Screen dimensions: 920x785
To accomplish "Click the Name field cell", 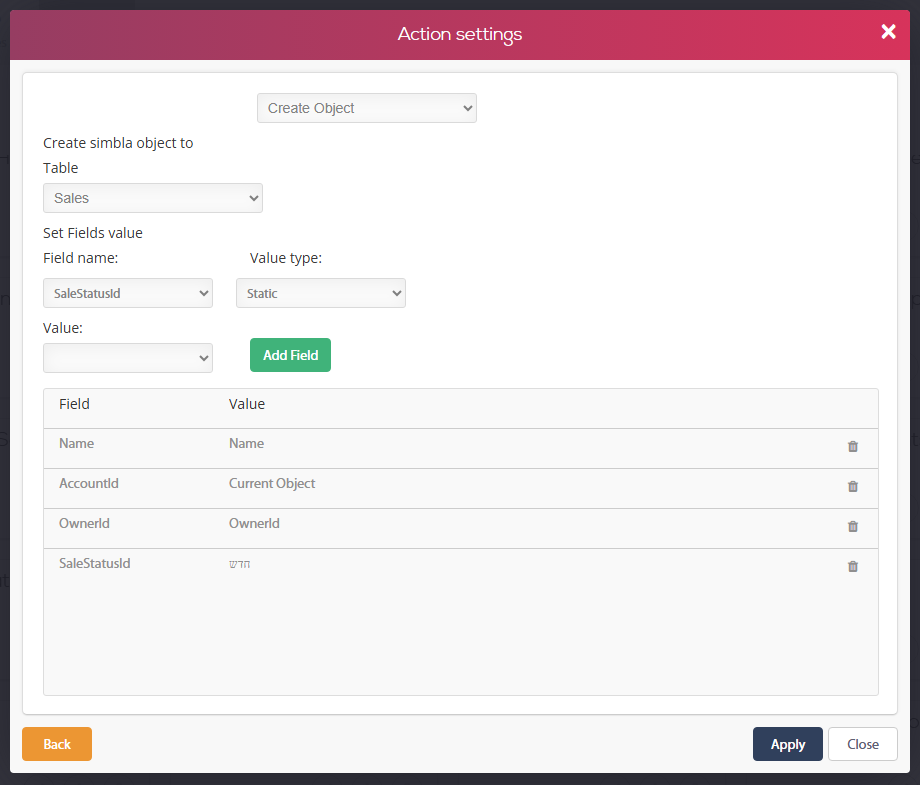I will 76,444.
